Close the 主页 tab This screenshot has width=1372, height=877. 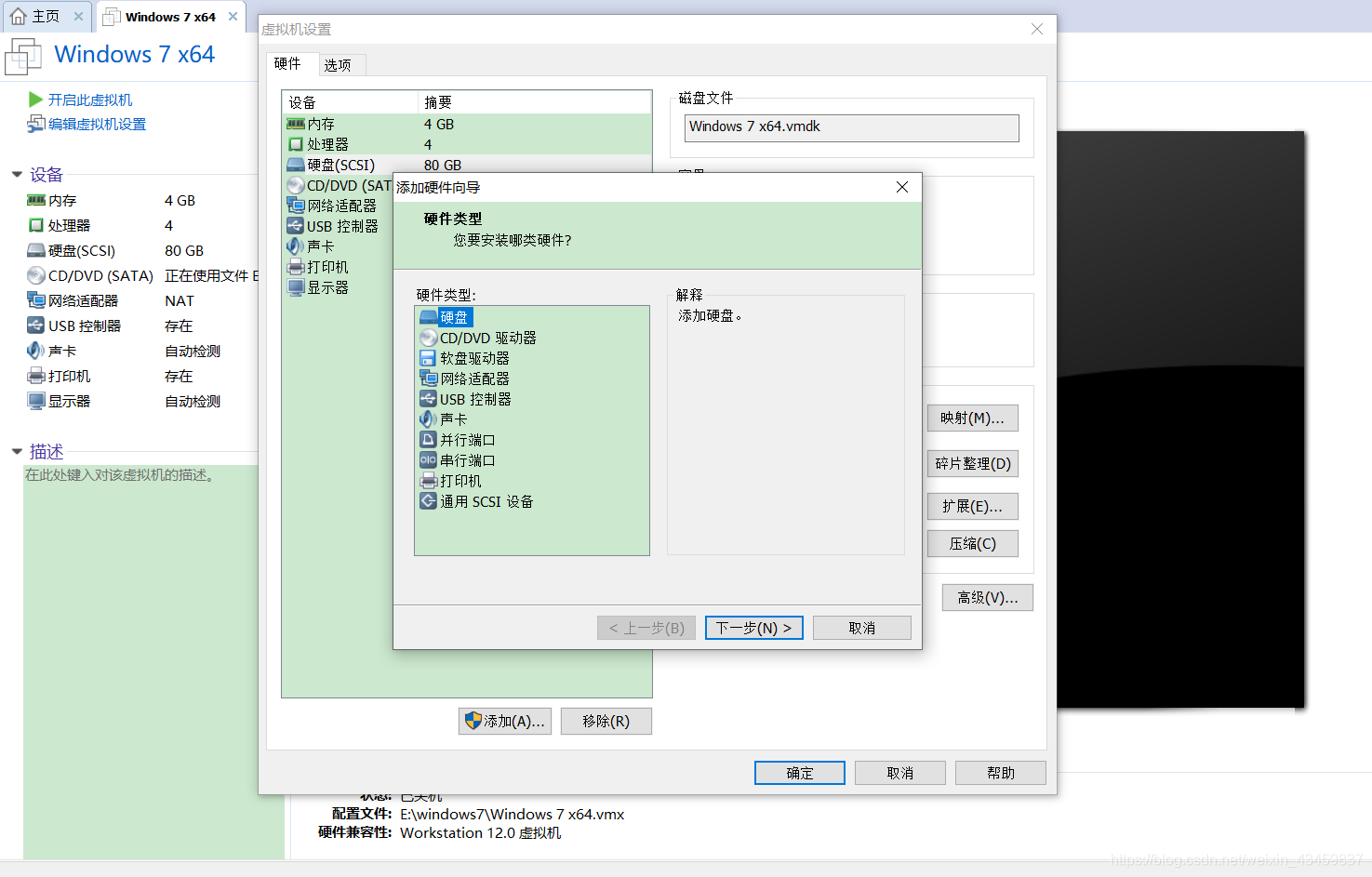click(x=78, y=16)
